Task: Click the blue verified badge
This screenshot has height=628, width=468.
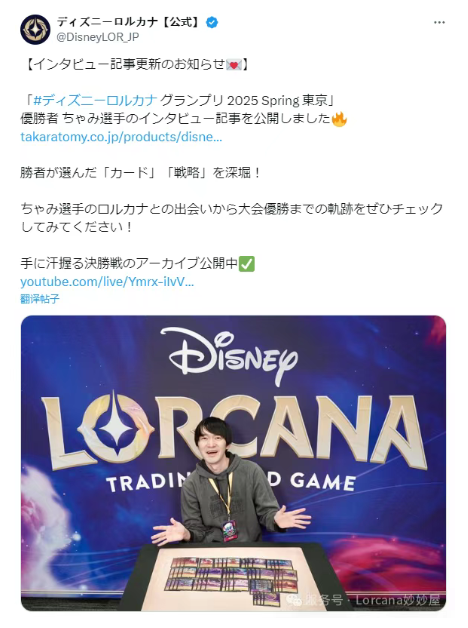Action: pos(212,22)
